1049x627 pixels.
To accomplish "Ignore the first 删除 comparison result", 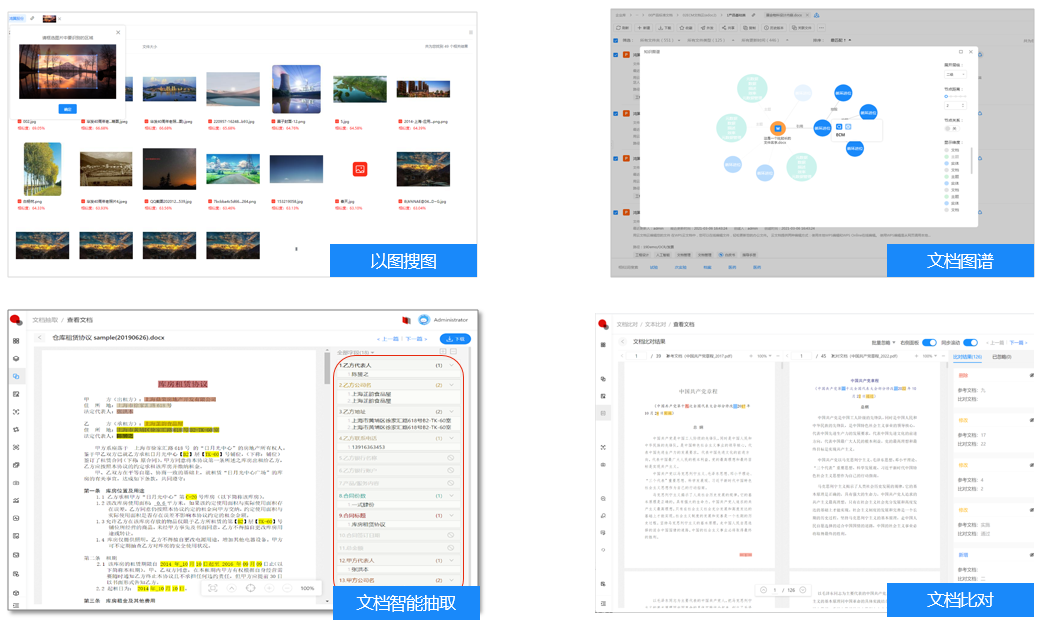I will [x=1032, y=375].
